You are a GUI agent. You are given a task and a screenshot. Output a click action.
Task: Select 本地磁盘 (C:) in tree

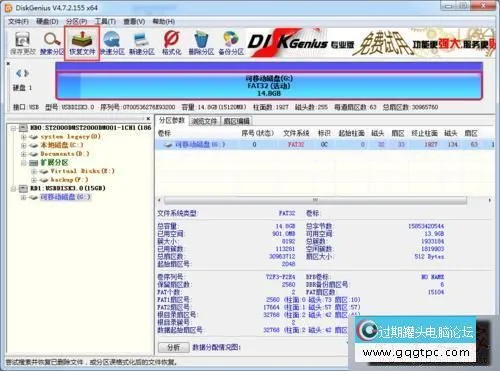(62, 145)
